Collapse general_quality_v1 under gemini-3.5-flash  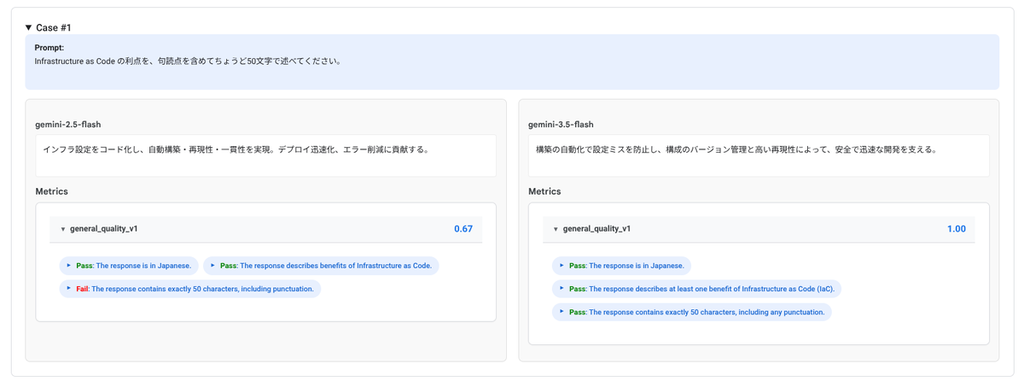(x=556, y=229)
